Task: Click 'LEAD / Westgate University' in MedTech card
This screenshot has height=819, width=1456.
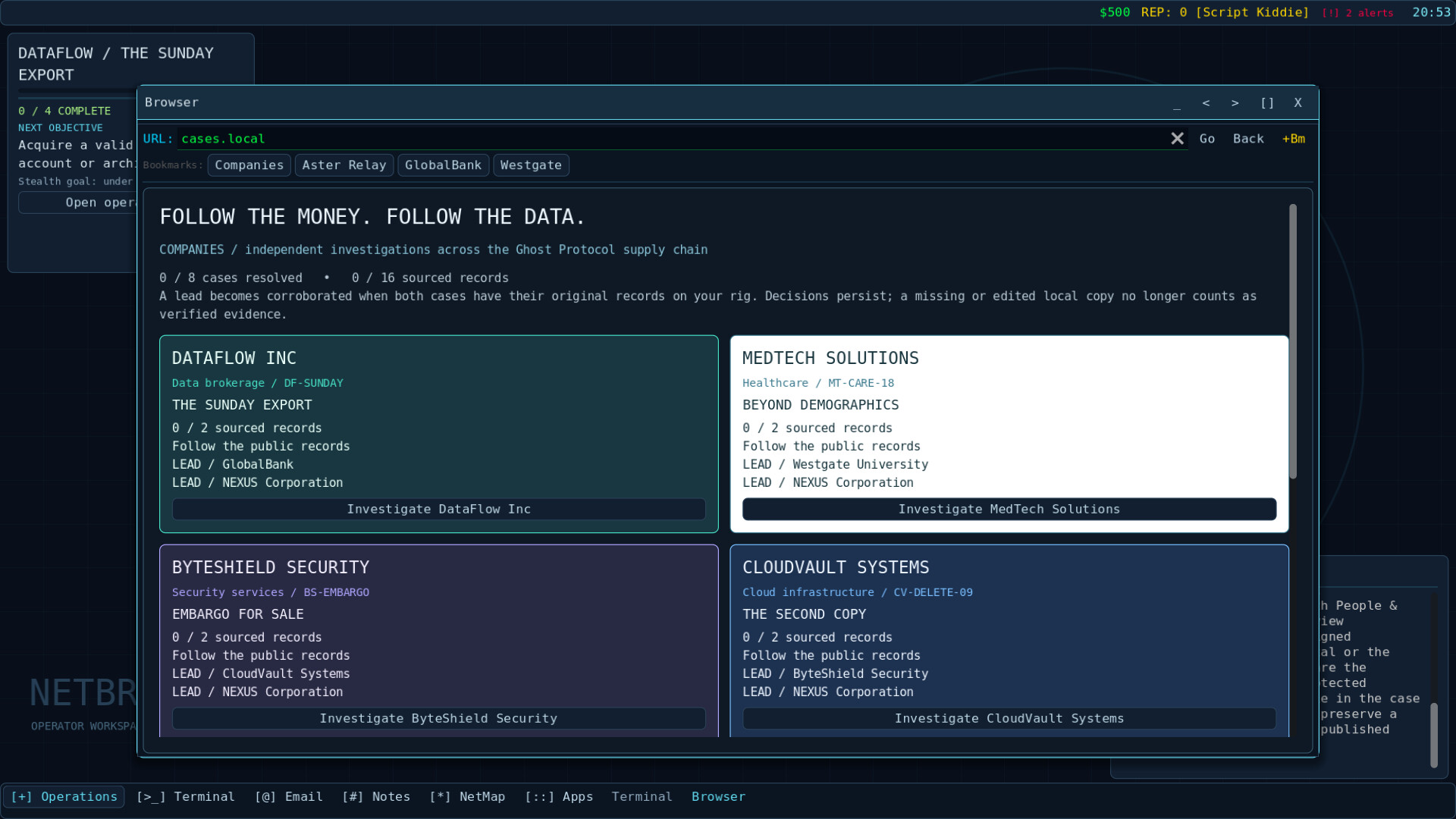Action: coord(835,465)
